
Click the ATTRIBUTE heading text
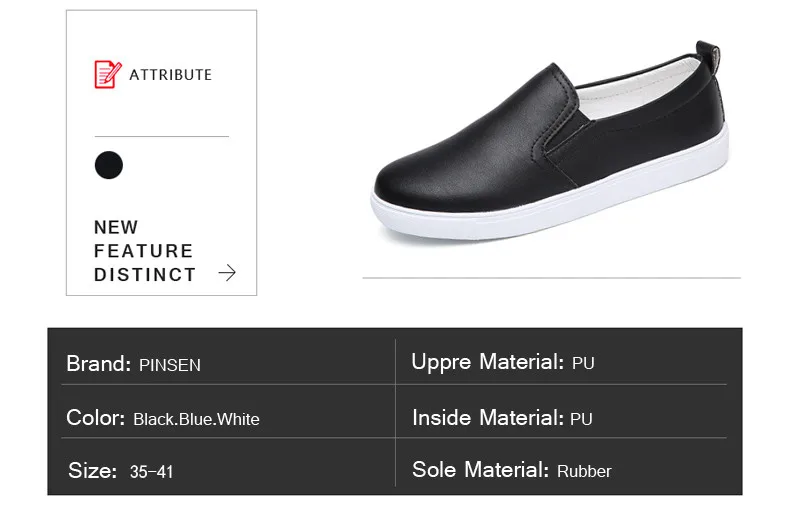point(170,75)
